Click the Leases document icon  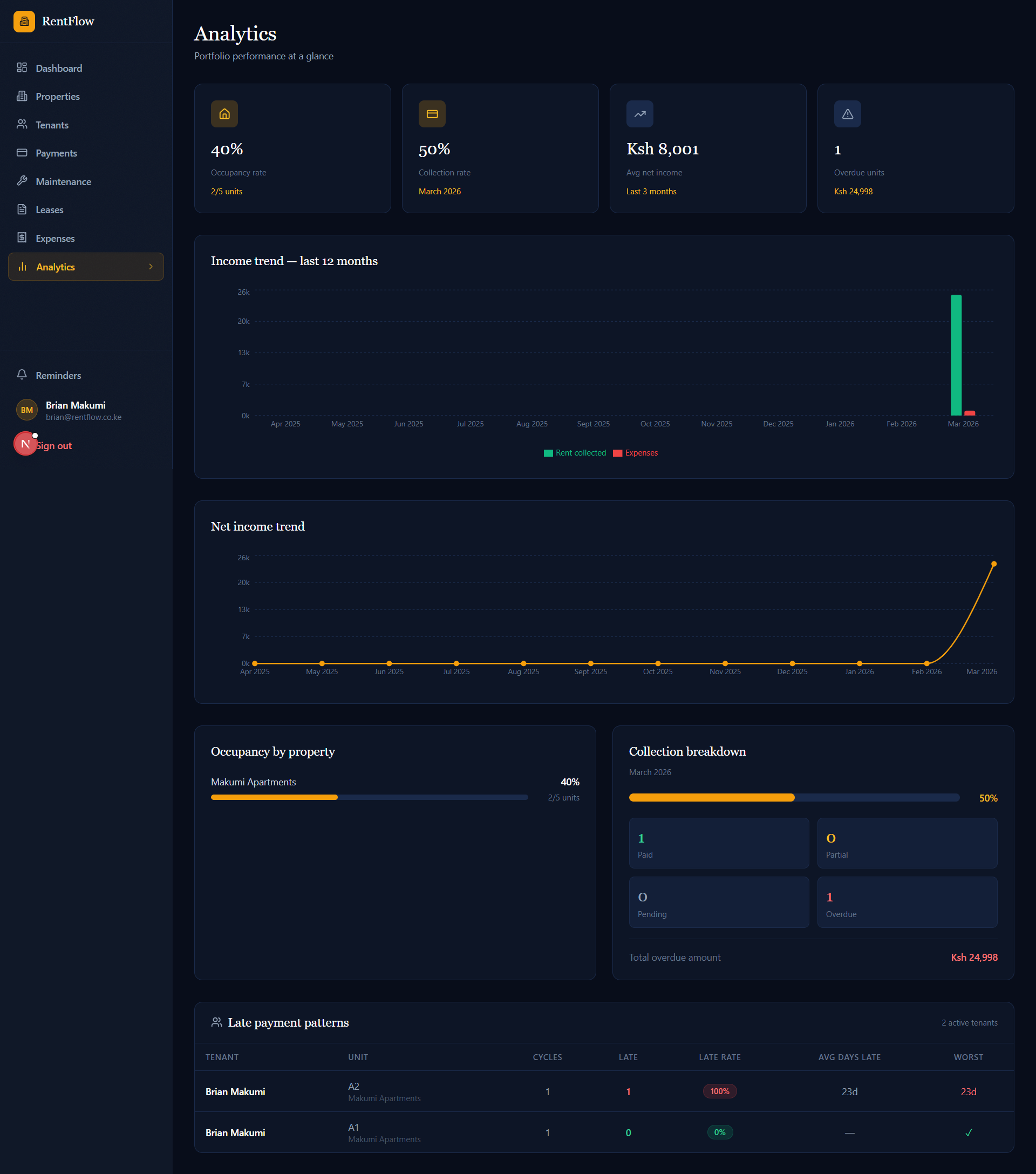22,209
